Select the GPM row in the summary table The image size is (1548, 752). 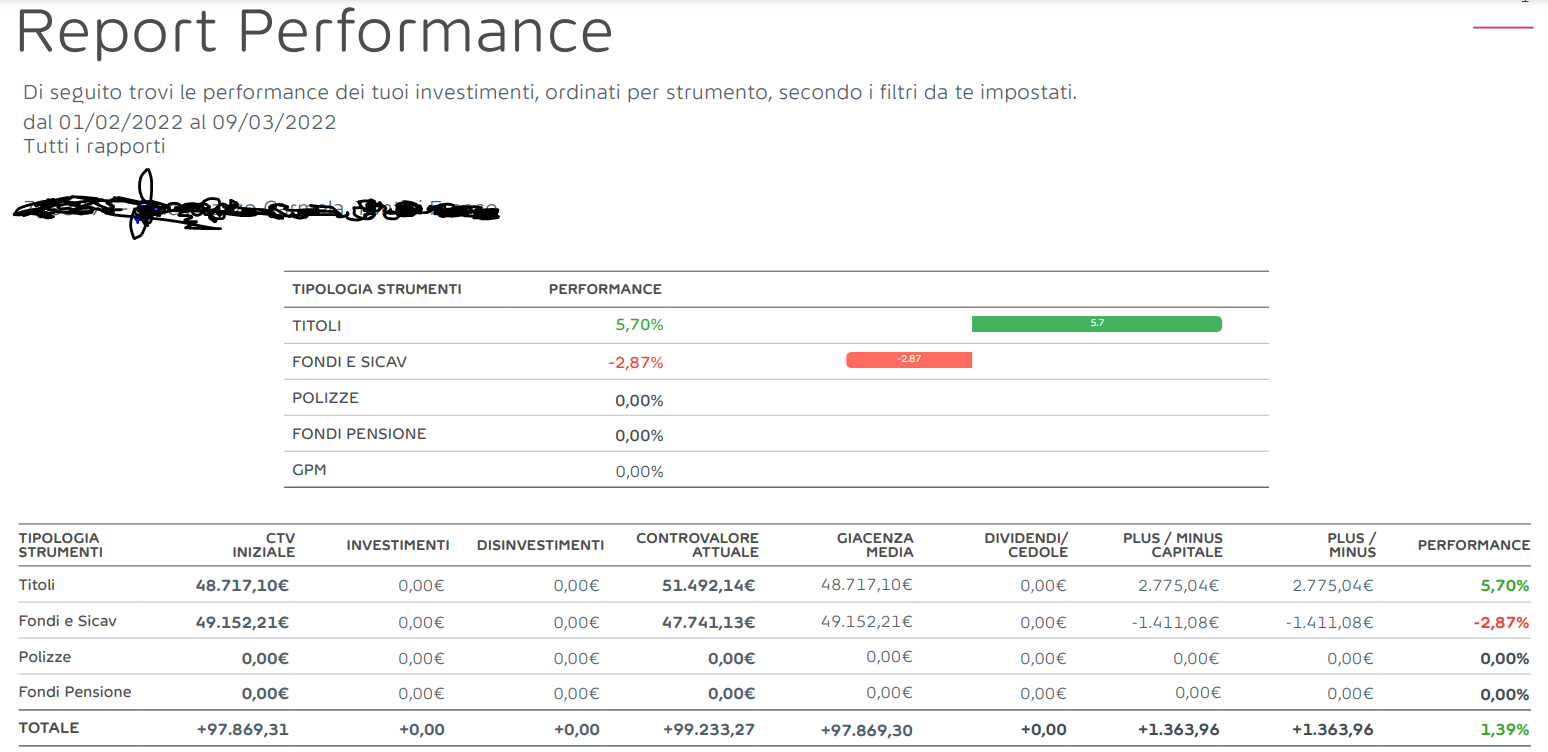(x=309, y=470)
